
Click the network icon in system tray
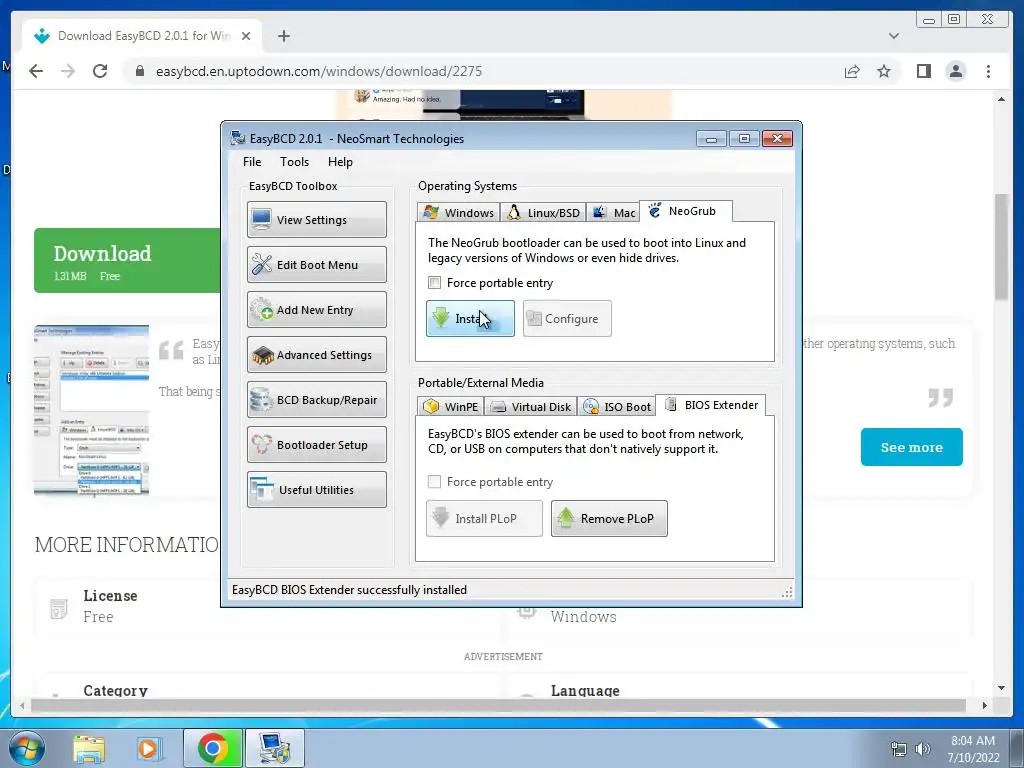coord(899,749)
